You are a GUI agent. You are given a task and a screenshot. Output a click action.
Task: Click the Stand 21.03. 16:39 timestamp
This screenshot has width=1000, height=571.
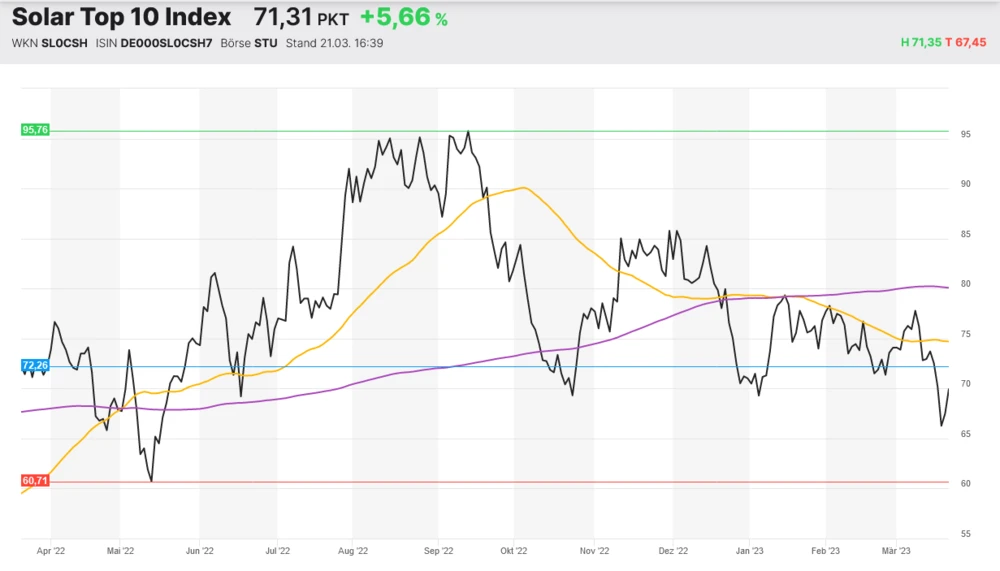[x=334, y=43]
